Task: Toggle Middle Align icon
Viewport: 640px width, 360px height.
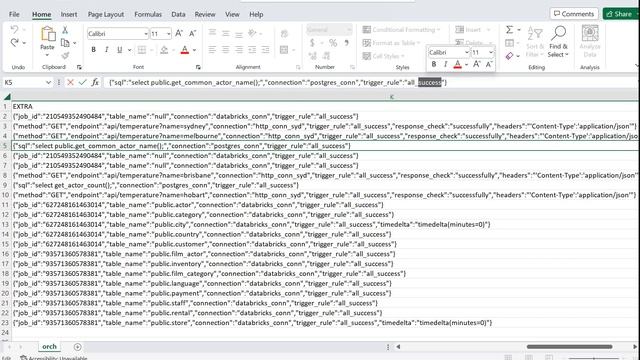Action: click(225, 33)
